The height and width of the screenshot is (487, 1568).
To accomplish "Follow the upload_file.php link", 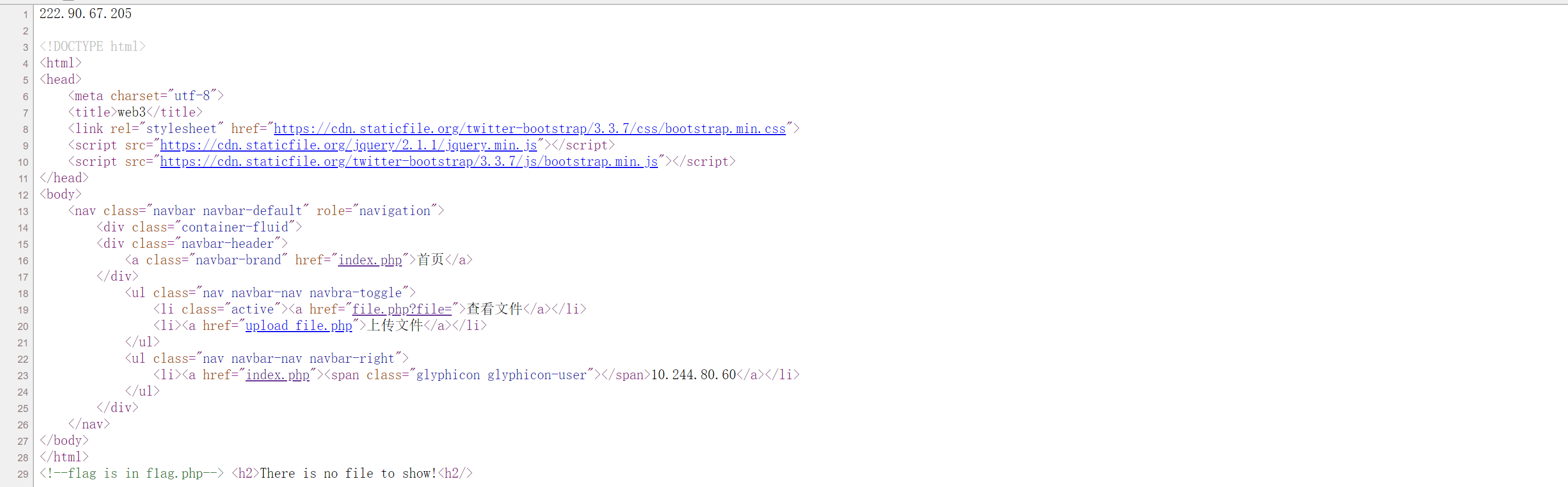I will 299,326.
